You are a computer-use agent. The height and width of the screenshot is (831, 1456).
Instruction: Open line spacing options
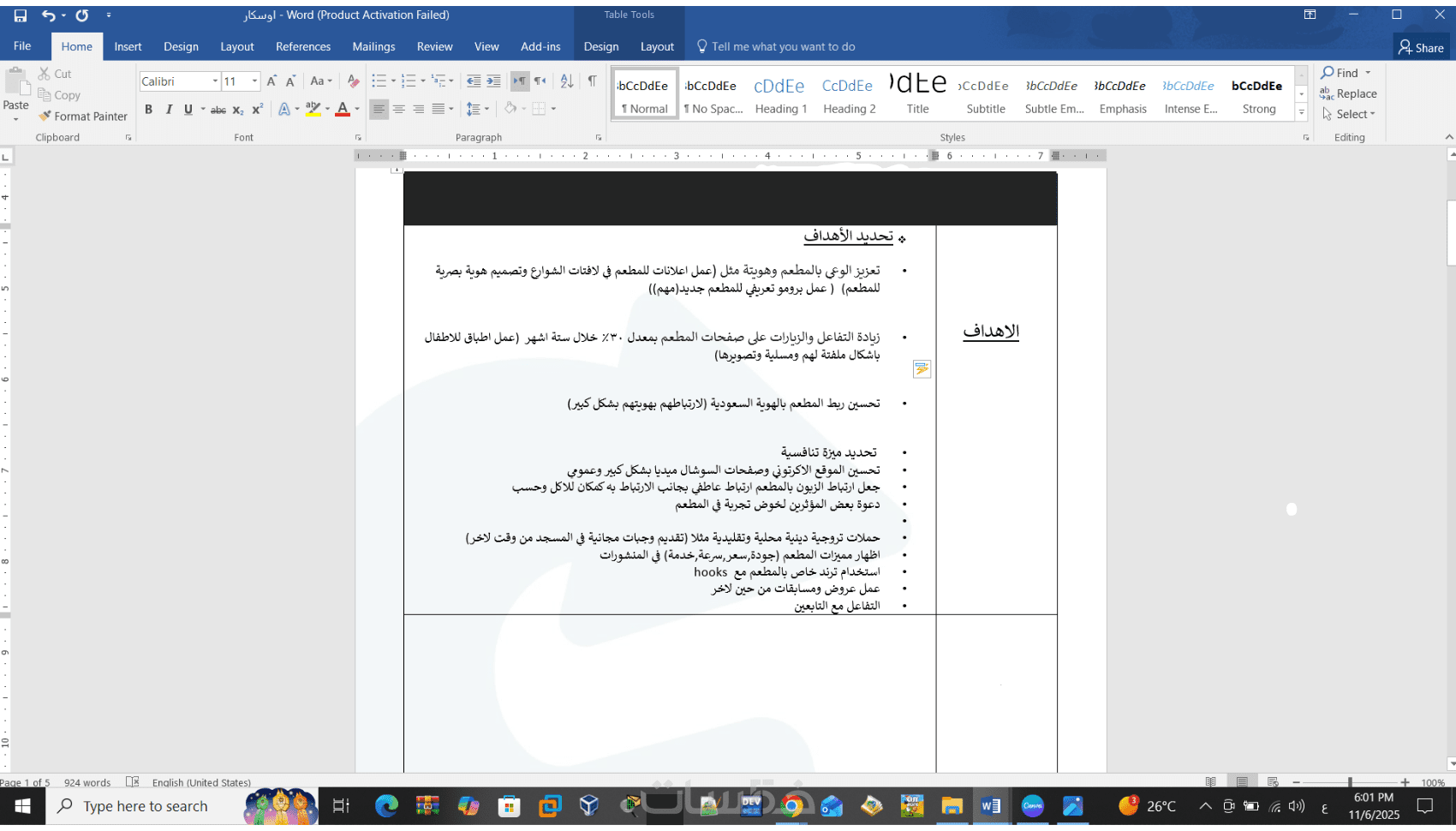(x=477, y=109)
